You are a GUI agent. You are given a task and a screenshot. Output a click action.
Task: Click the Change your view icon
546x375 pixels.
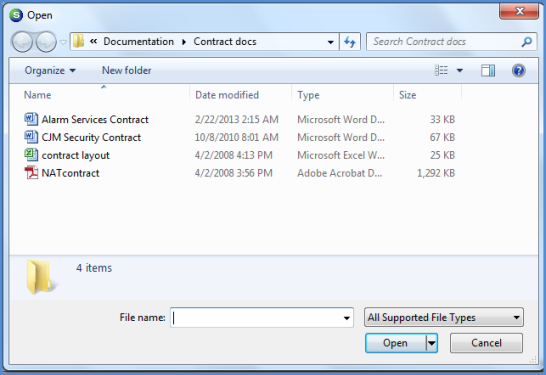442,71
